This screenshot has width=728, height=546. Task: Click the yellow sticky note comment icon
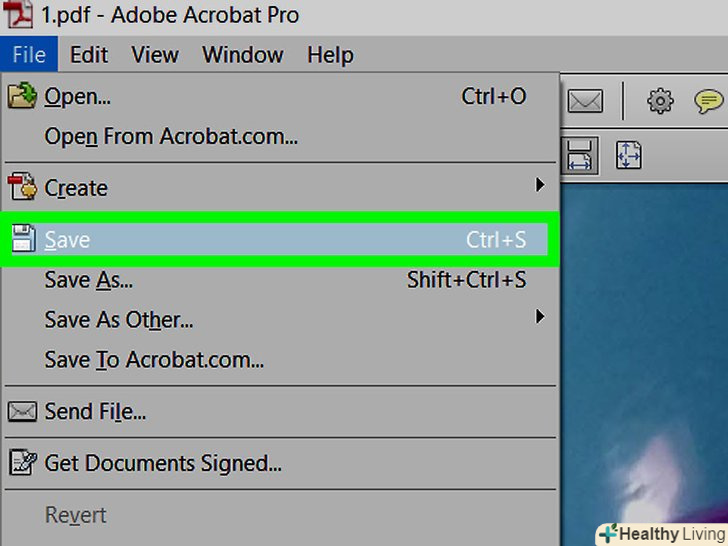(x=709, y=101)
